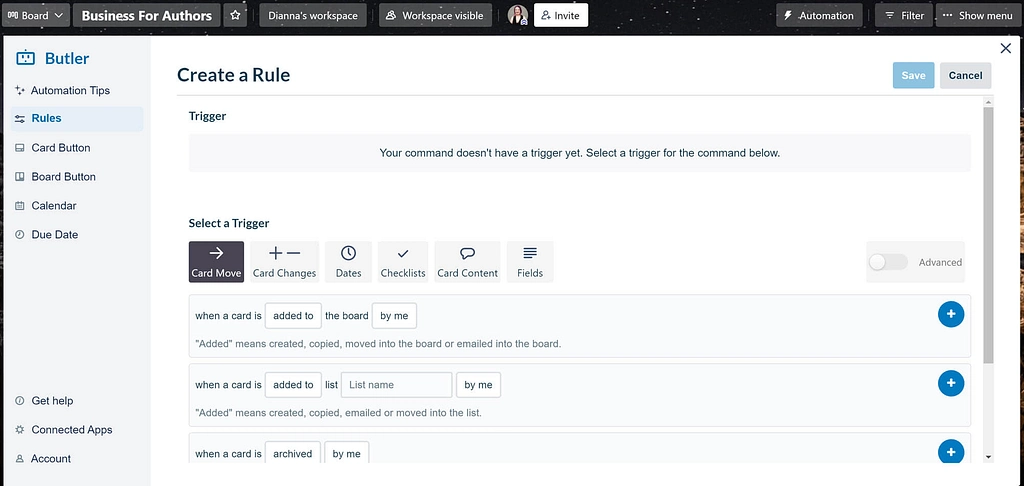Change Workspace visible setting
The width and height of the screenshot is (1024, 486).
(435, 16)
